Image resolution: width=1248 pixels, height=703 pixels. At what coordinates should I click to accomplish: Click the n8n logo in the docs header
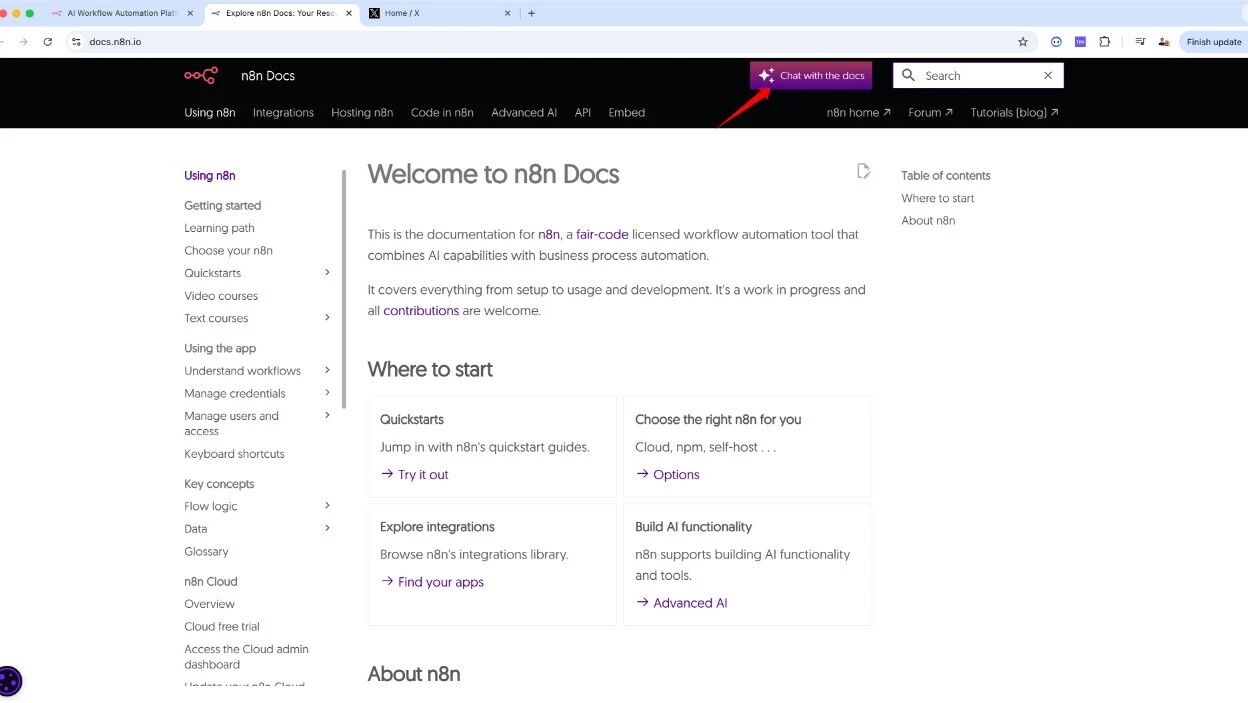coord(201,76)
